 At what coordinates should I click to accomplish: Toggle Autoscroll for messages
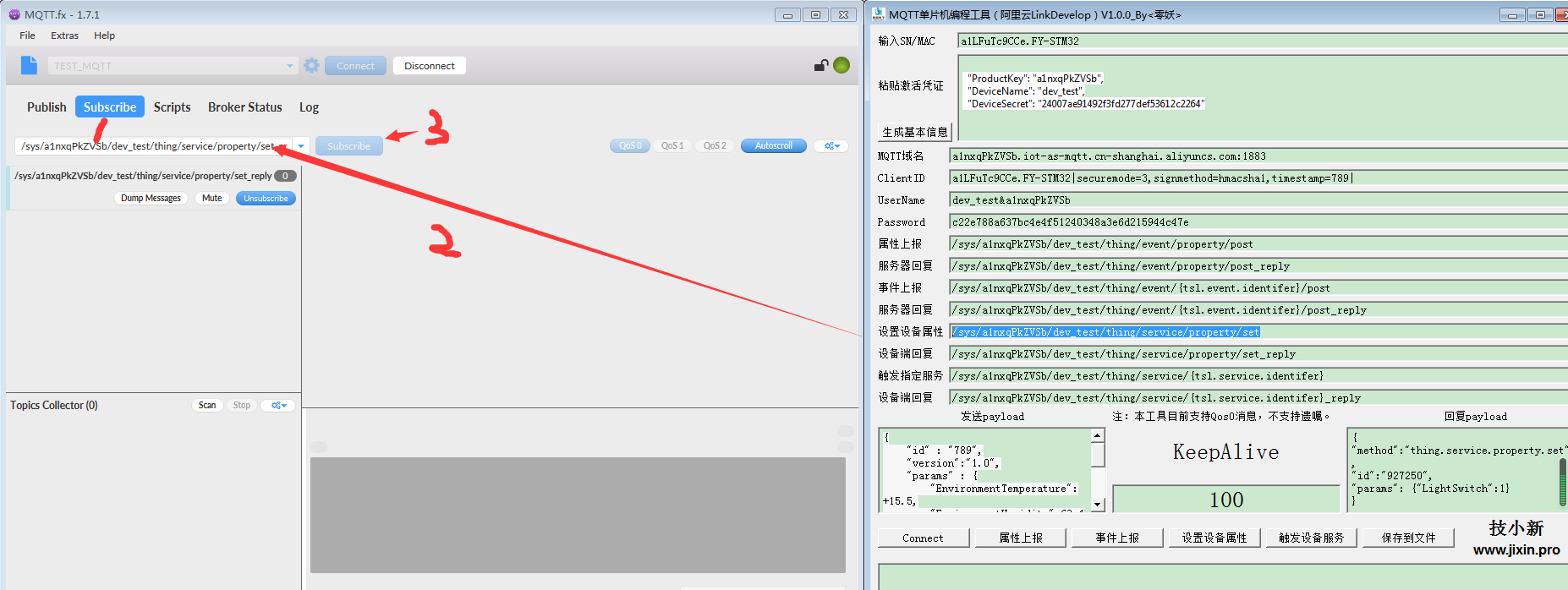click(774, 146)
